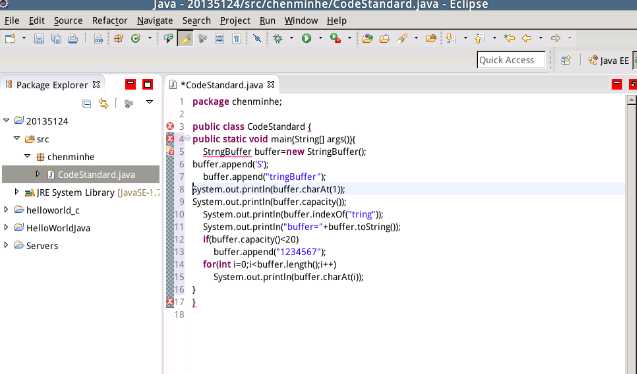Viewport: 637px width, 374px height.
Task: Collapse the chenminhe package node
Action: coord(27,156)
